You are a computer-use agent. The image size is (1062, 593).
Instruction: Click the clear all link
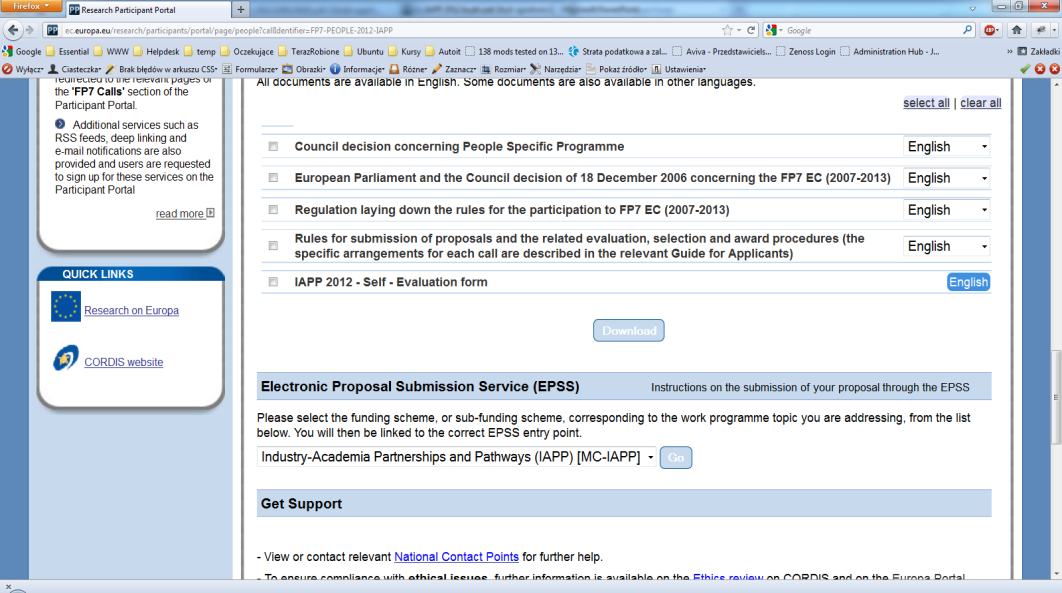coord(980,103)
